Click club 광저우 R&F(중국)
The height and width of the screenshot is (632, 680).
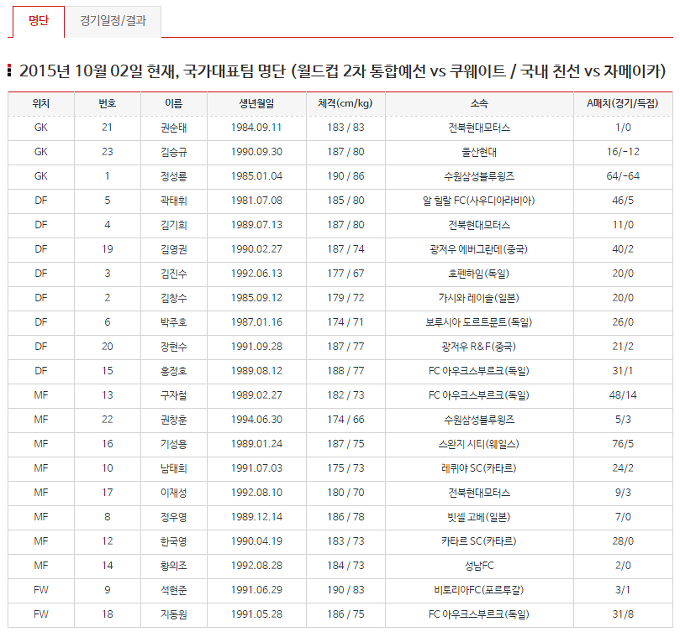(x=479, y=347)
